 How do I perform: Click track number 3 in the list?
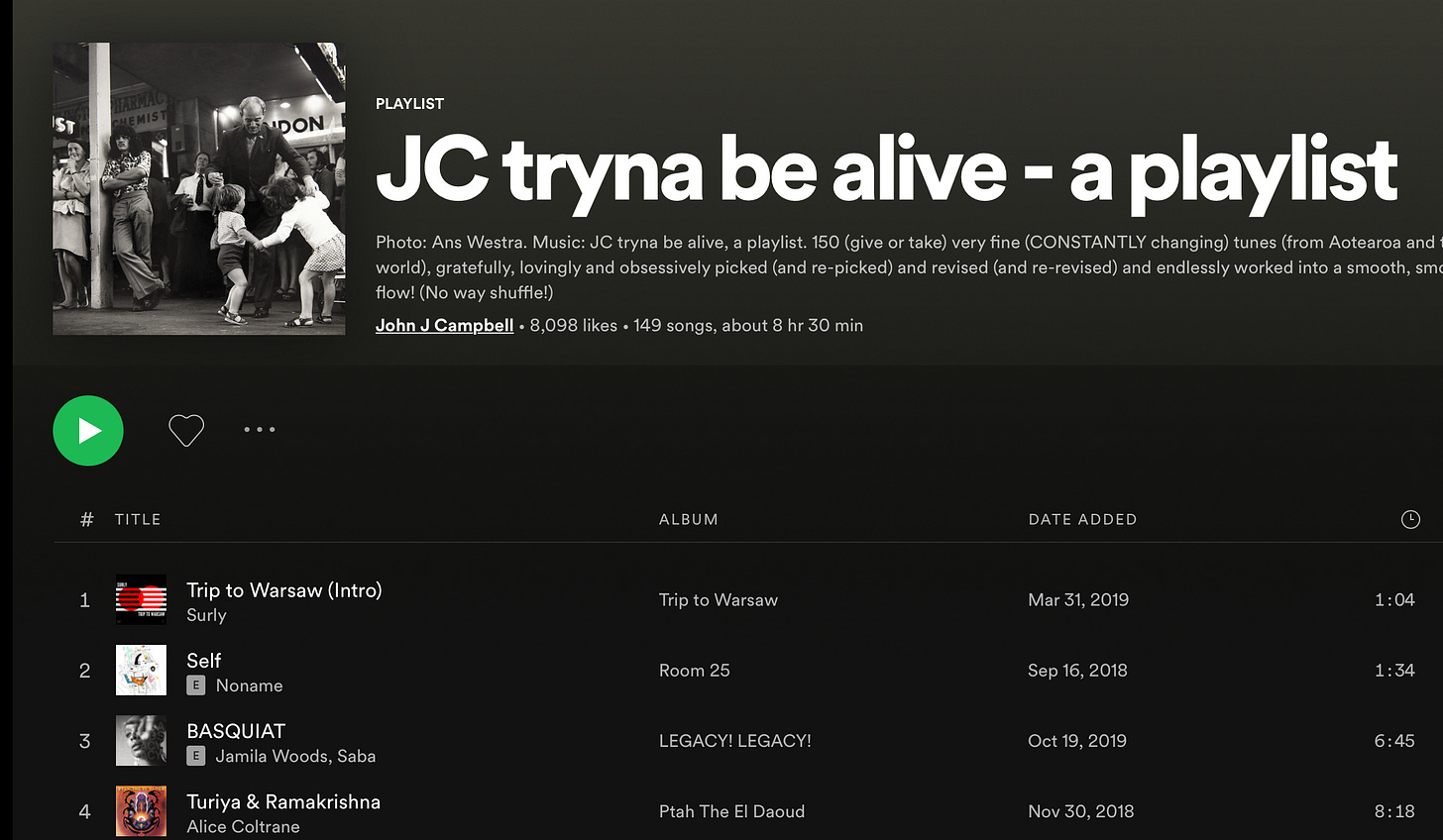click(85, 741)
